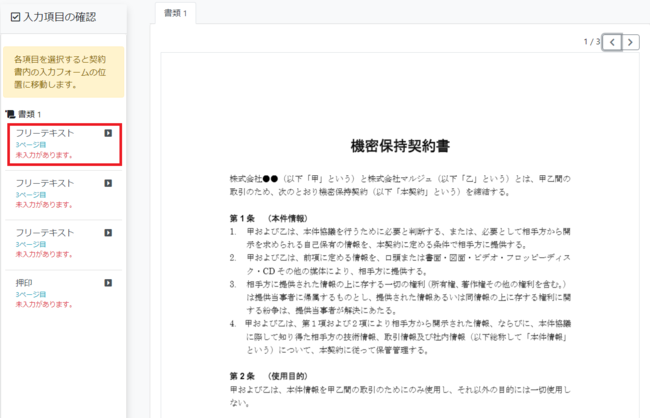The image size is (650, 418).
Task: Click document icon beside 書類 1 in sidebar
Action: (x=11, y=114)
